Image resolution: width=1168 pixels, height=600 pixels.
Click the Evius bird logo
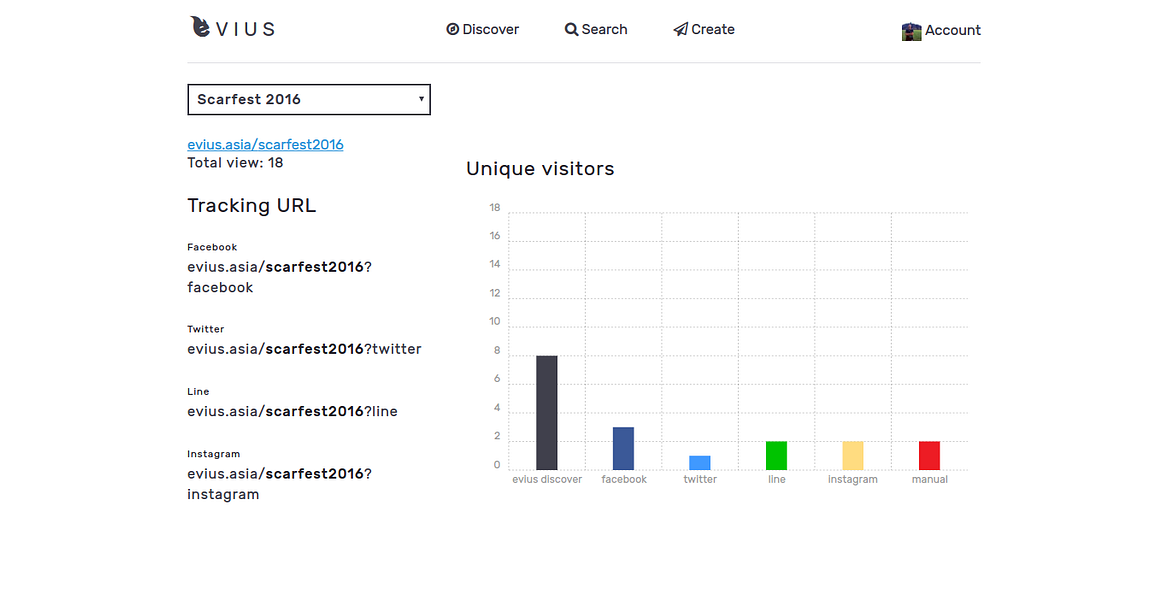click(200, 27)
